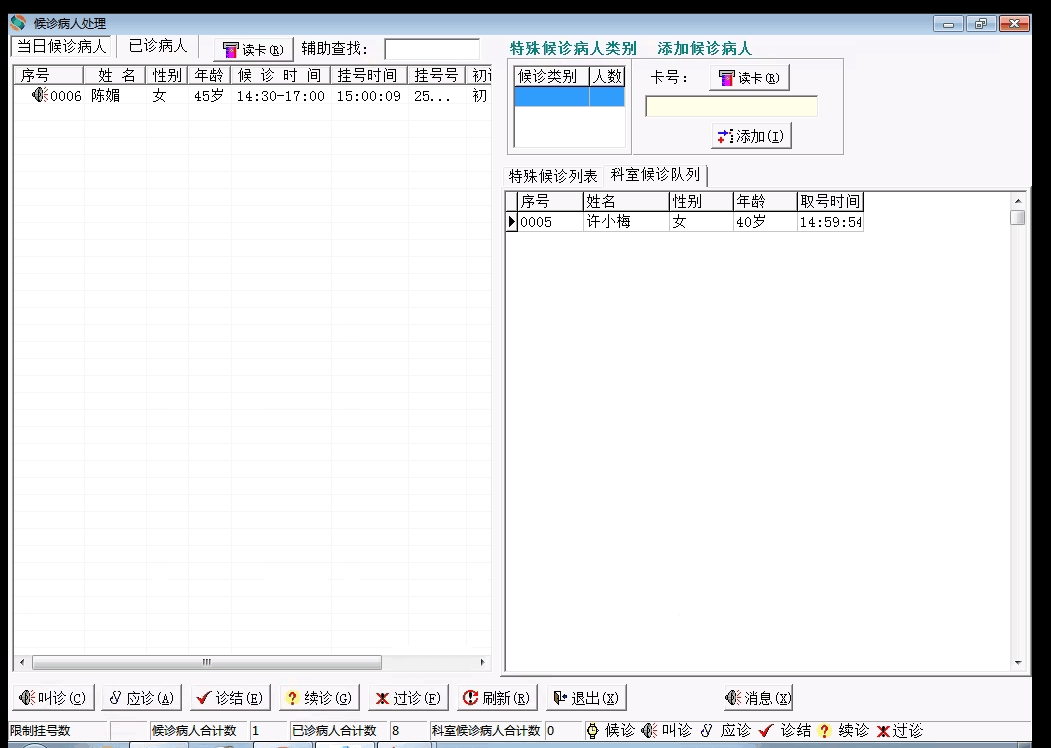This screenshot has height=748, width=1051.
Task: Click 读卡(R) next to 卡号 label
Action: tap(749, 78)
